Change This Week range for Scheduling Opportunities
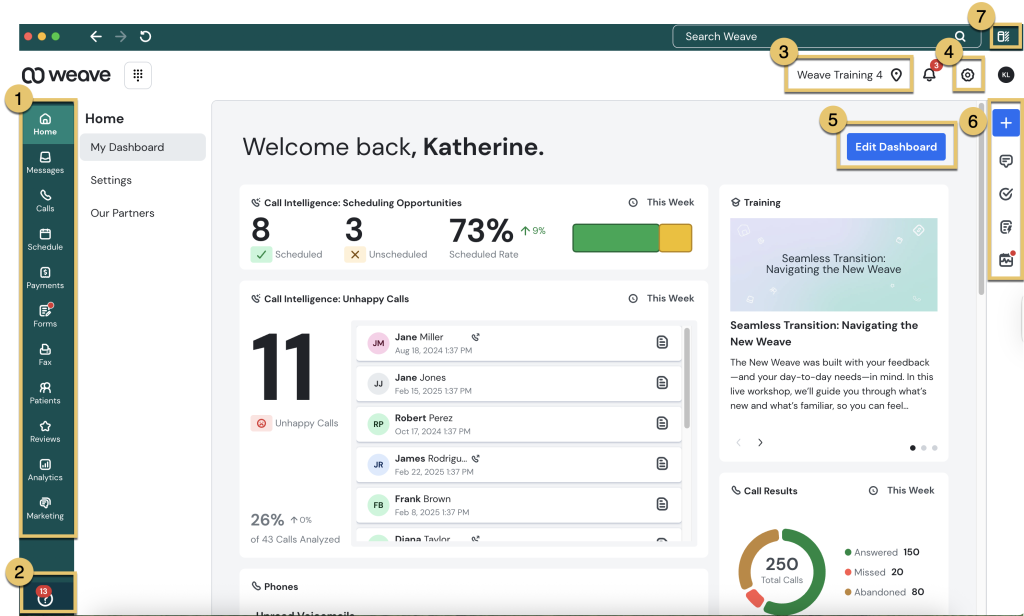The image size is (1024, 616). coord(662,203)
